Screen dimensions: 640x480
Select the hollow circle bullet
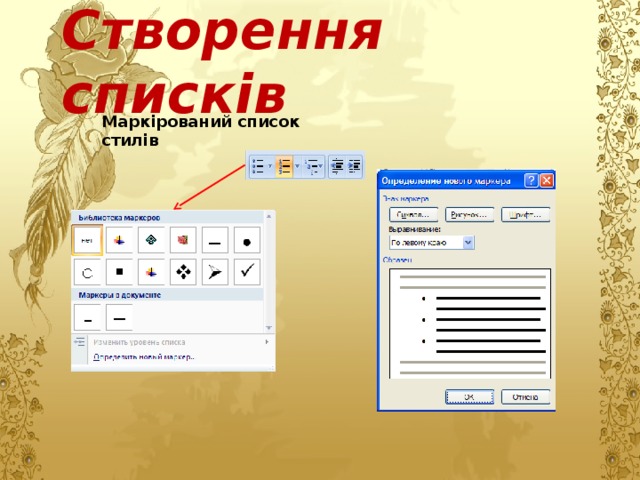87,272
